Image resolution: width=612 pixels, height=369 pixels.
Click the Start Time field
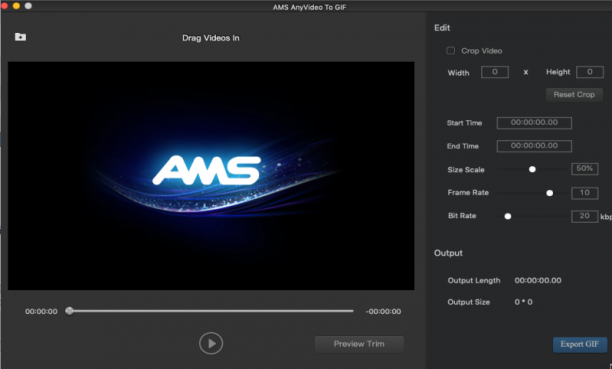[x=534, y=123]
